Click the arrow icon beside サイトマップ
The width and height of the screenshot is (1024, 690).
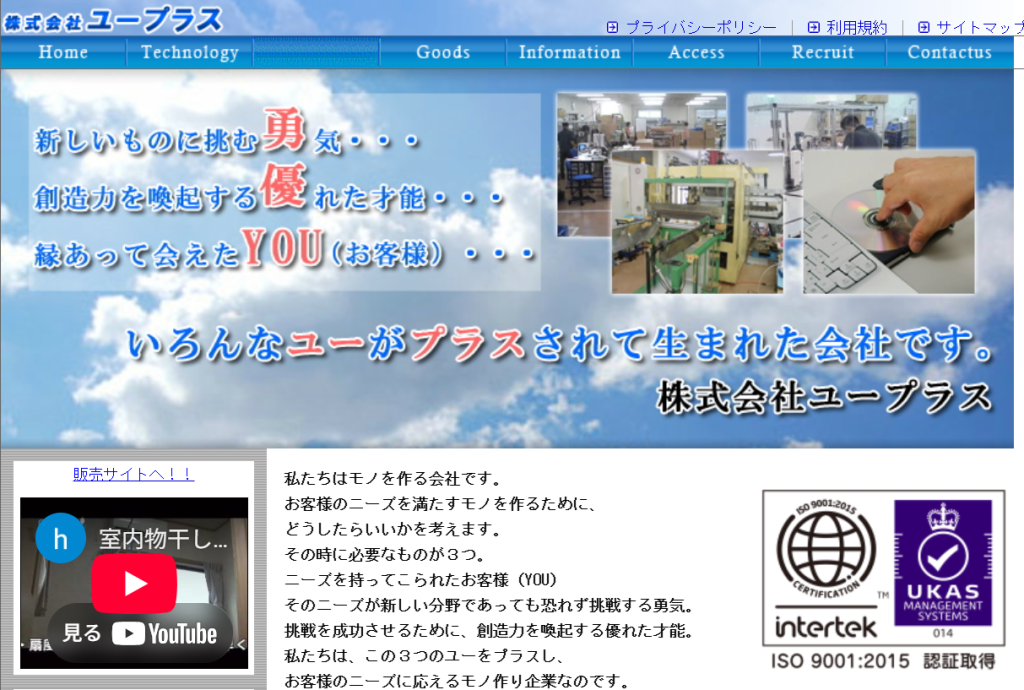pyautogui.click(x=923, y=28)
